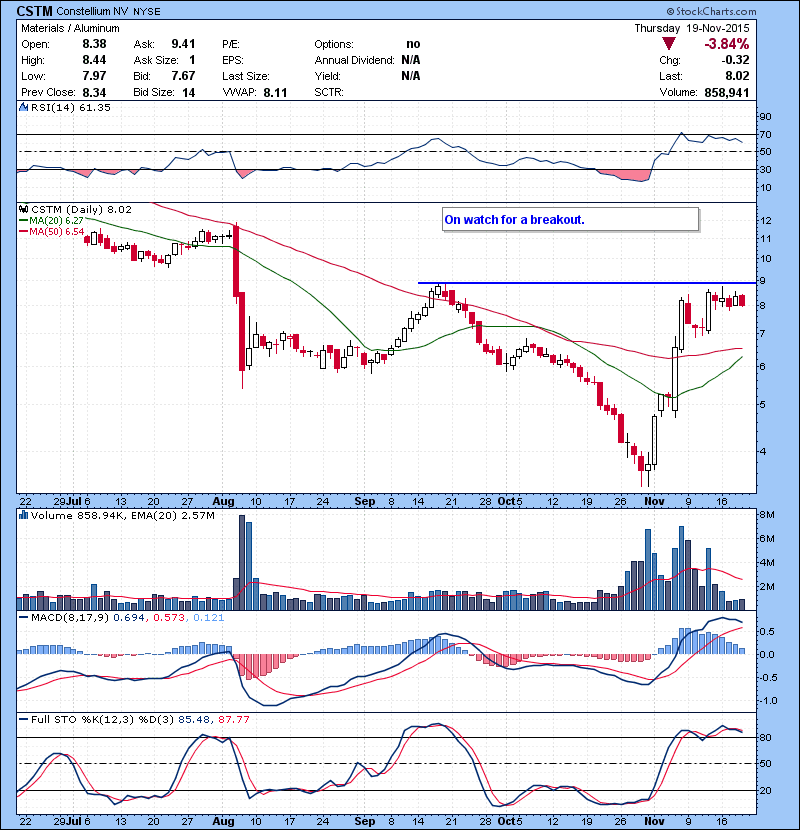Click the Open value 8.38
800x830 pixels.
point(94,44)
